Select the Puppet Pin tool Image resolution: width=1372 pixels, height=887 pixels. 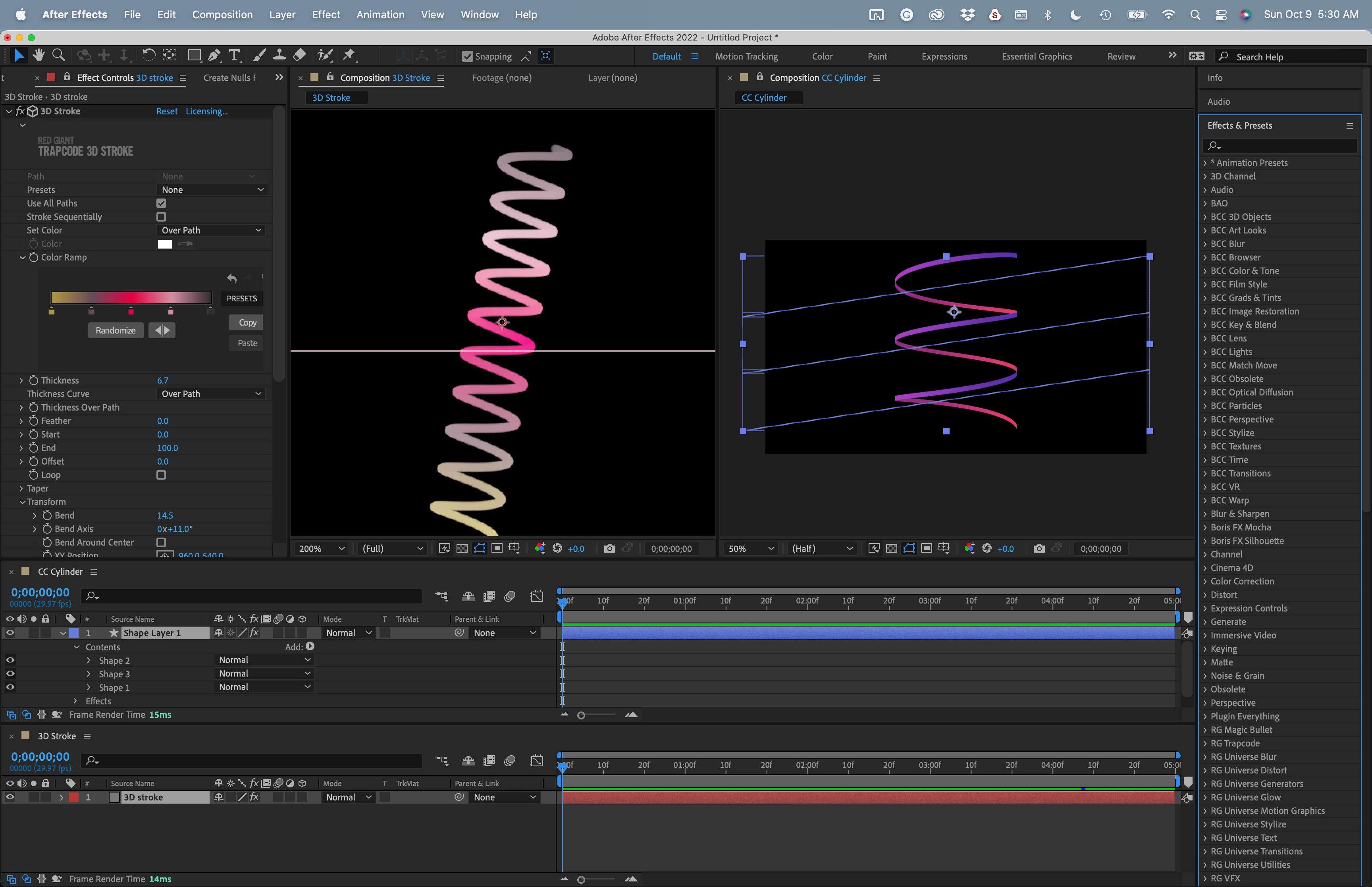tap(349, 55)
